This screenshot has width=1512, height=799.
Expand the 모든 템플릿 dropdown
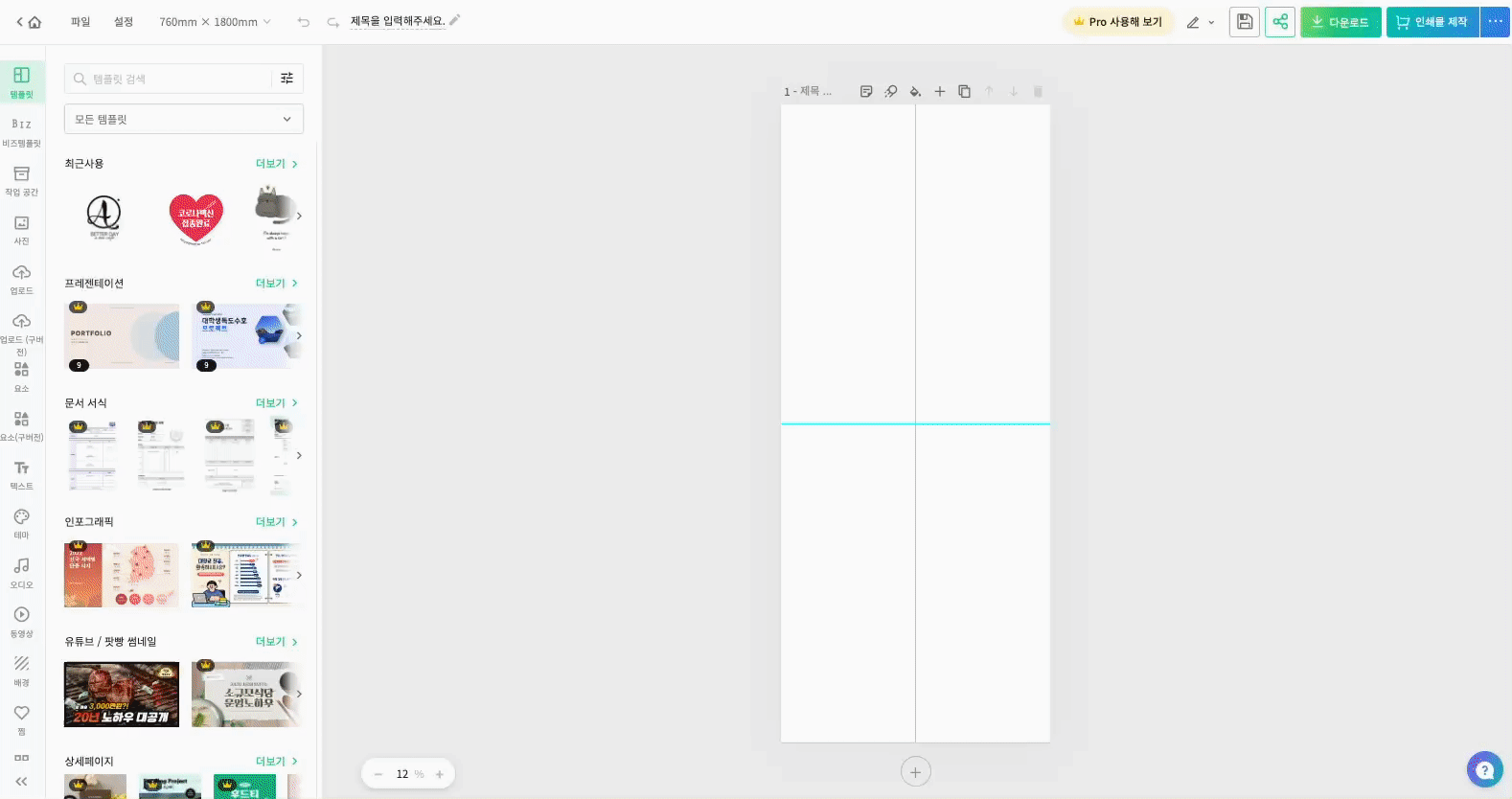click(x=184, y=119)
